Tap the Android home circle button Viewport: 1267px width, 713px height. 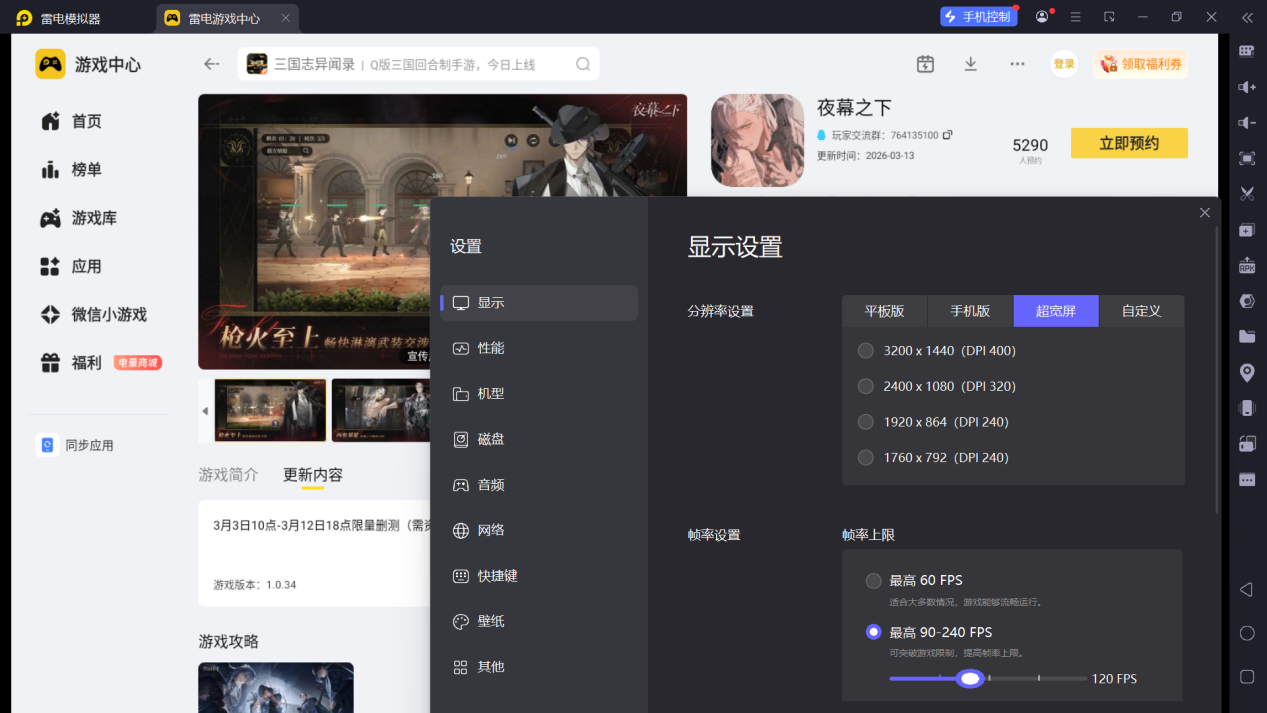coord(1247,633)
